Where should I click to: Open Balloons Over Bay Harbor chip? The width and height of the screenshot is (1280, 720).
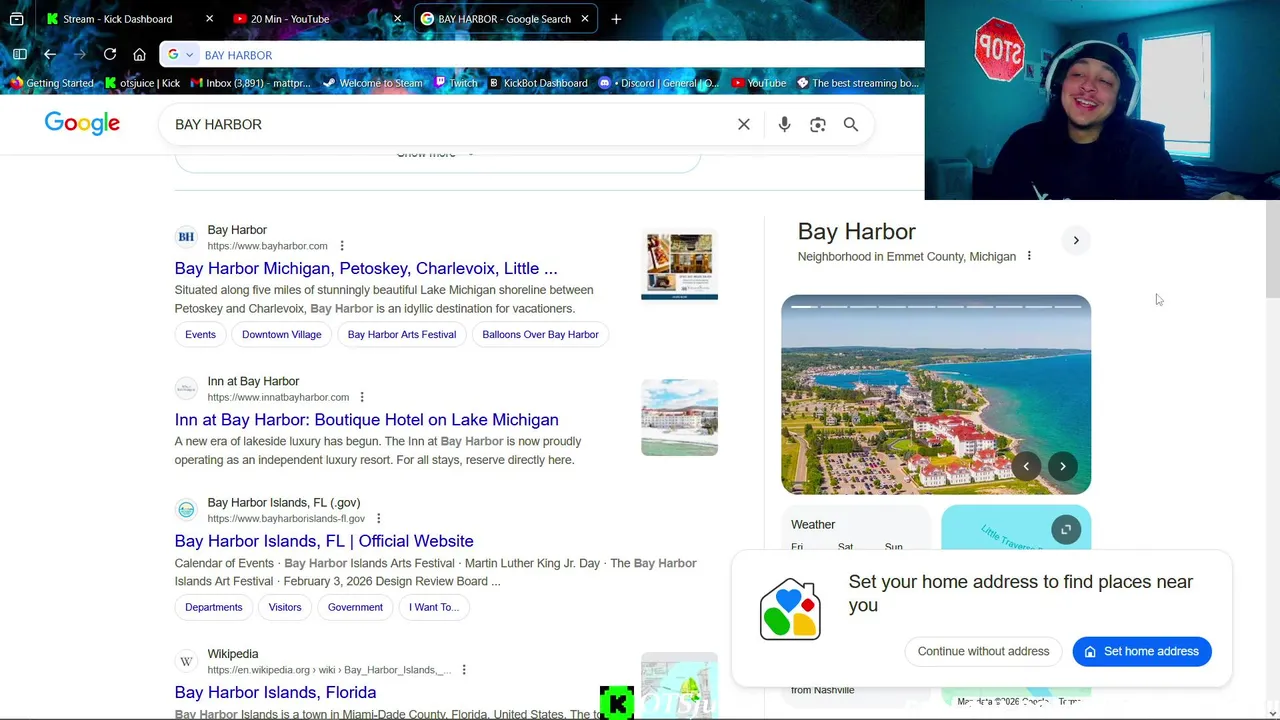(541, 334)
